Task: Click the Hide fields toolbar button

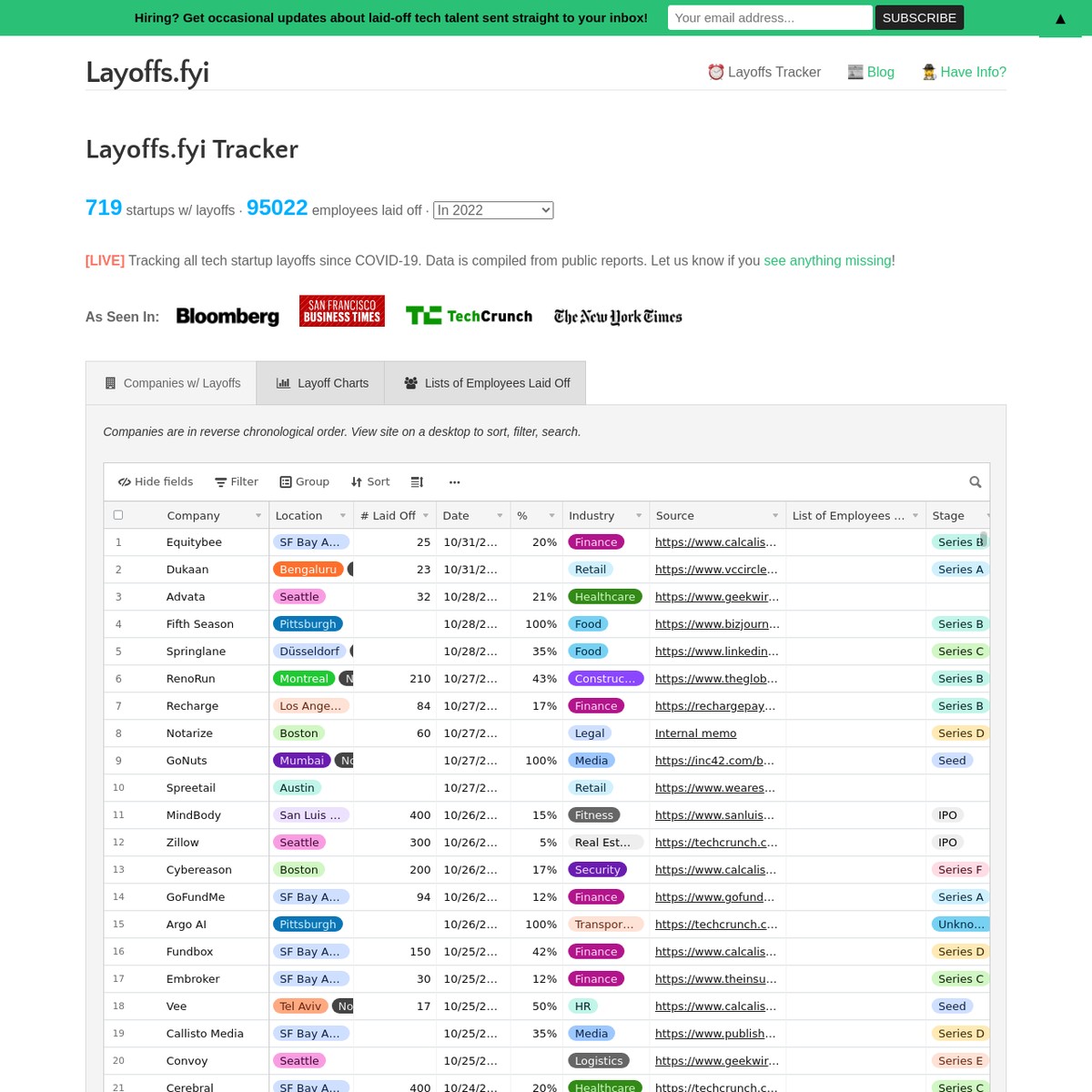Action: pos(156,482)
